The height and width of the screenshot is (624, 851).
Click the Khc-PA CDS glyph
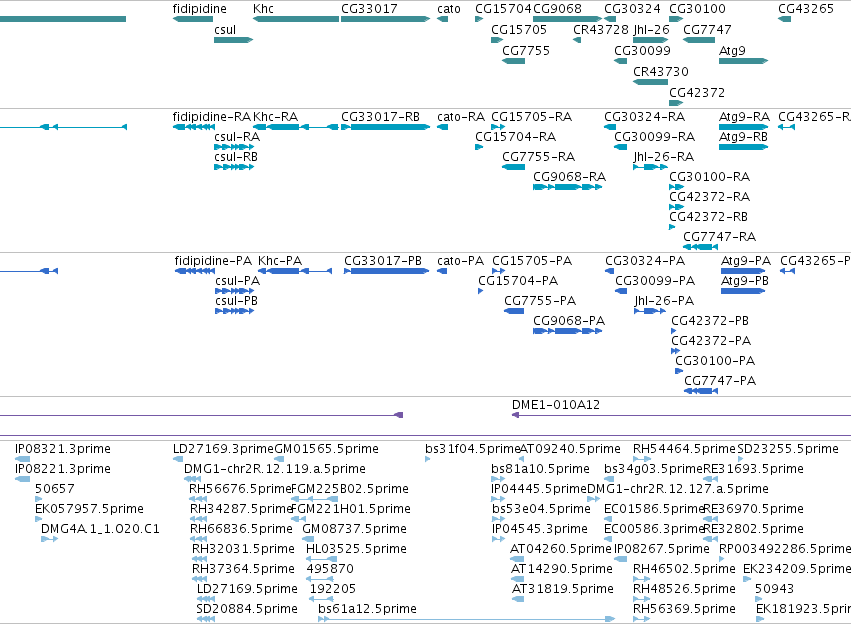coord(295,271)
